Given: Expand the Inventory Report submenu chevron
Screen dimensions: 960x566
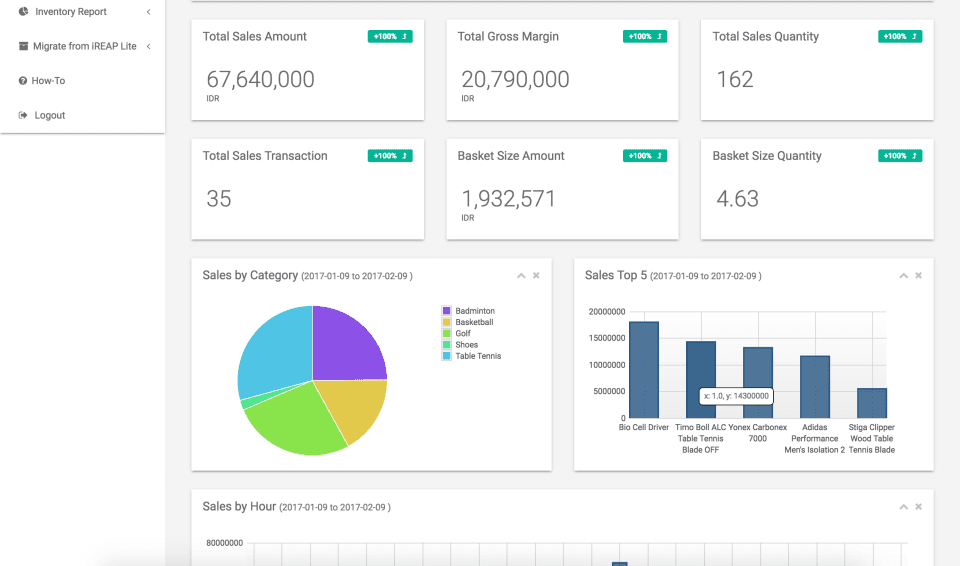Looking at the screenshot, I should (148, 12).
